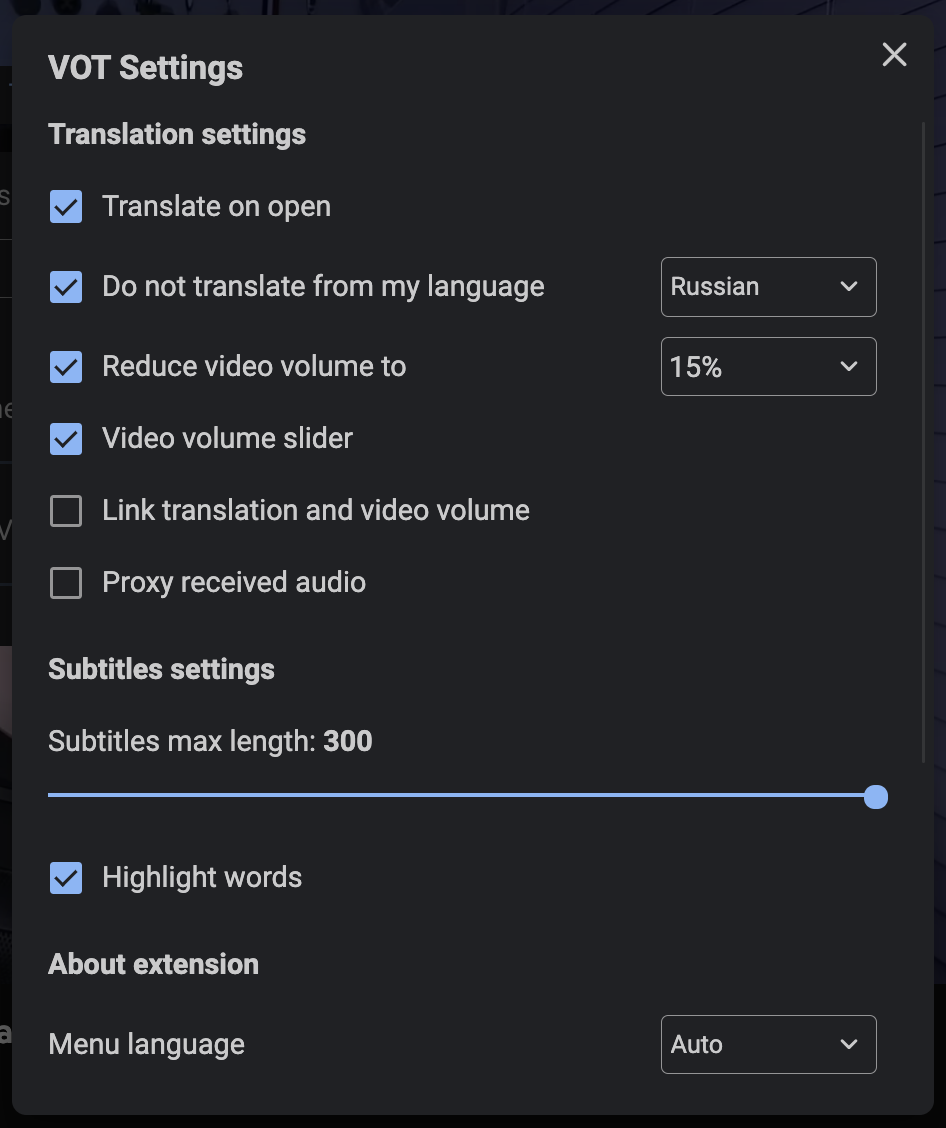Viewport: 946px width, 1128px height.
Task: Close the VOT Settings dialog
Action: pos(894,55)
